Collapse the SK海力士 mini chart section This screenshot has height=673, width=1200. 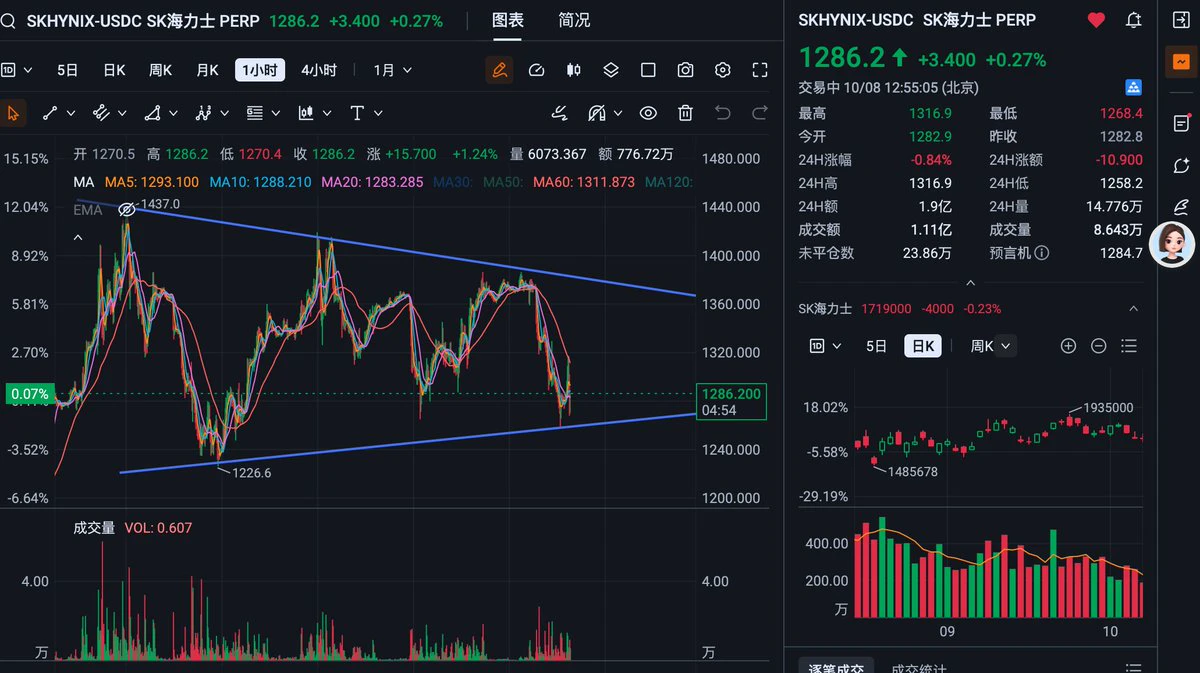pyautogui.click(x=1133, y=309)
